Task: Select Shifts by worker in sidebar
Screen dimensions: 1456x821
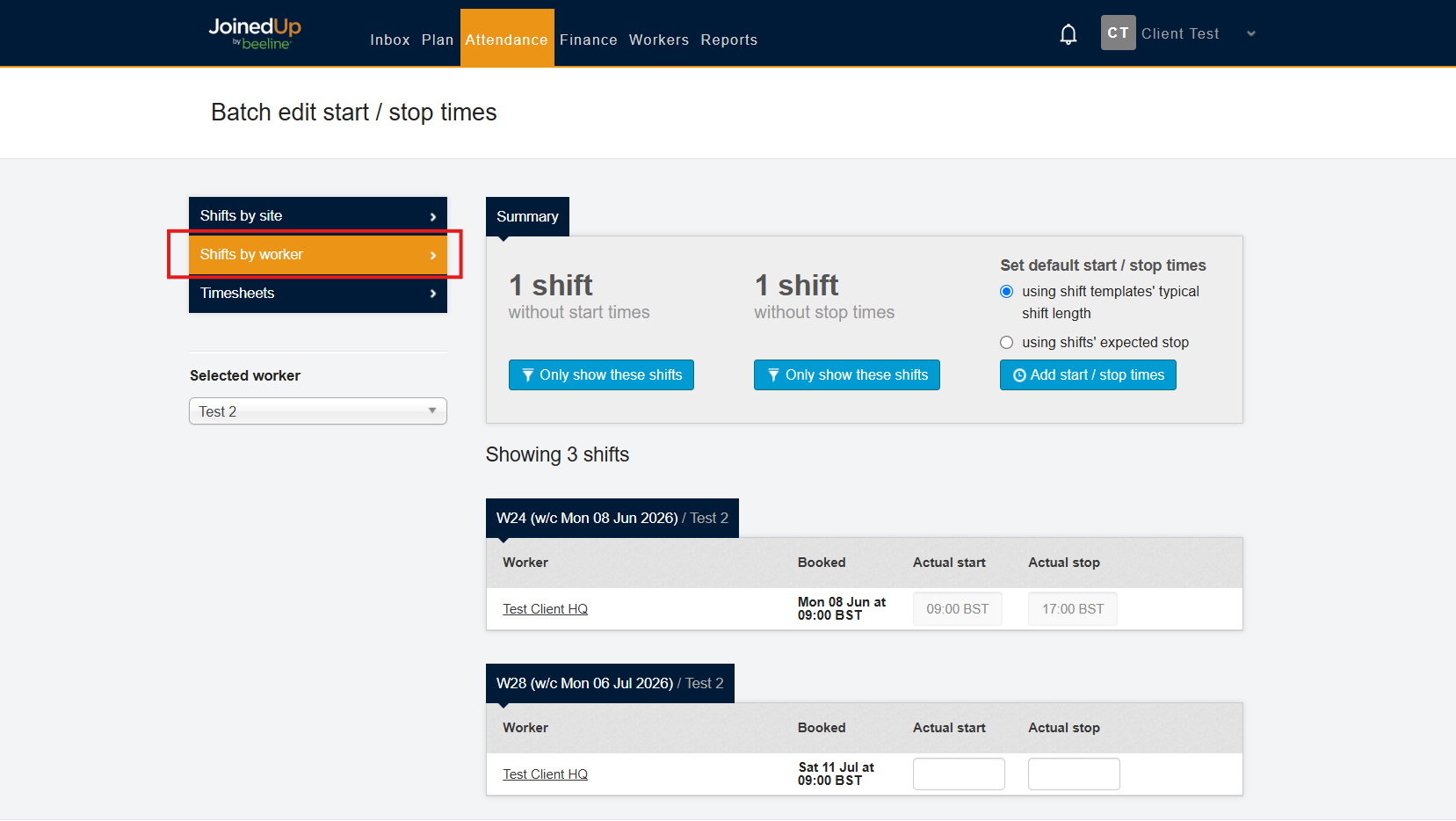Action: coord(318,255)
